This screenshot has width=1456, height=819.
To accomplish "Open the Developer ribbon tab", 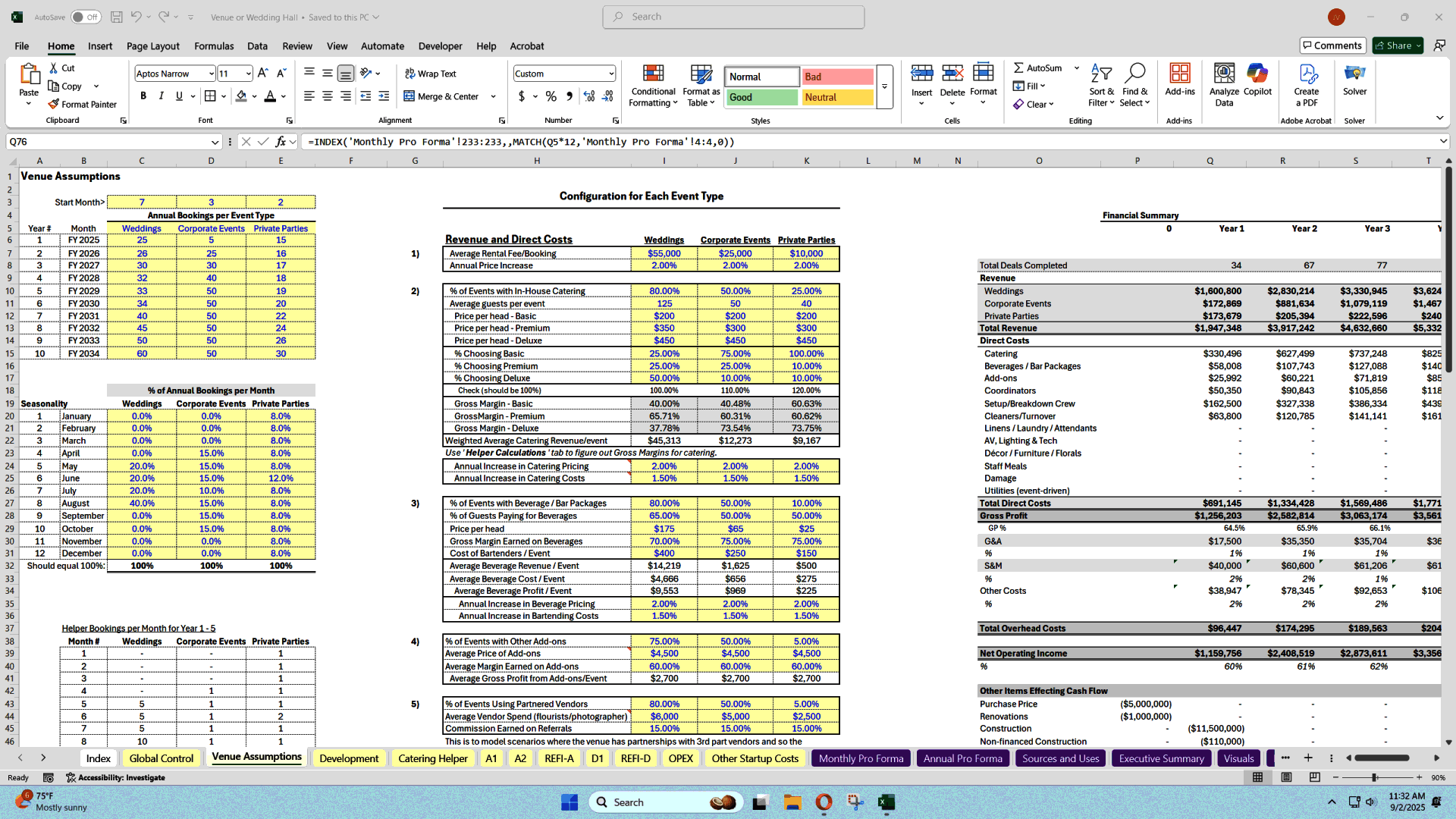I will point(440,46).
